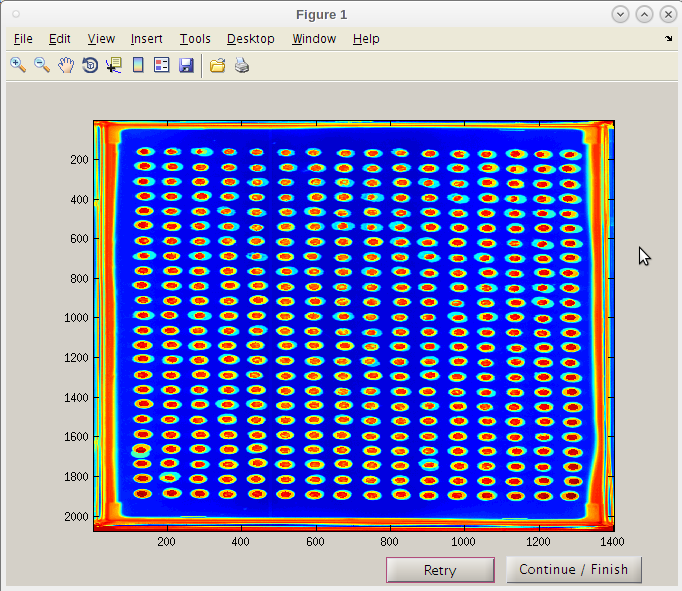Select the Zoom Out tool

click(x=42, y=65)
